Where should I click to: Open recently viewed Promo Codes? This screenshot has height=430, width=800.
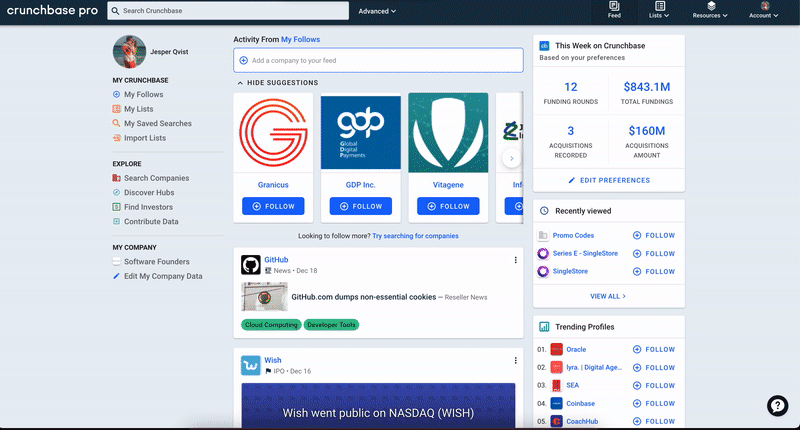573,235
